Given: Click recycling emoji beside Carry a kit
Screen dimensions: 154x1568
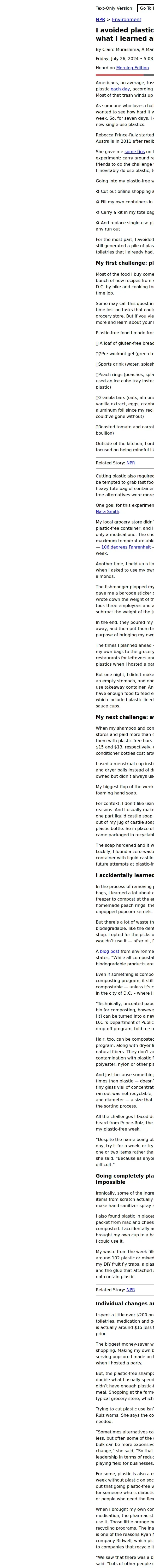Looking at the screenshot, I should [97, 212].
